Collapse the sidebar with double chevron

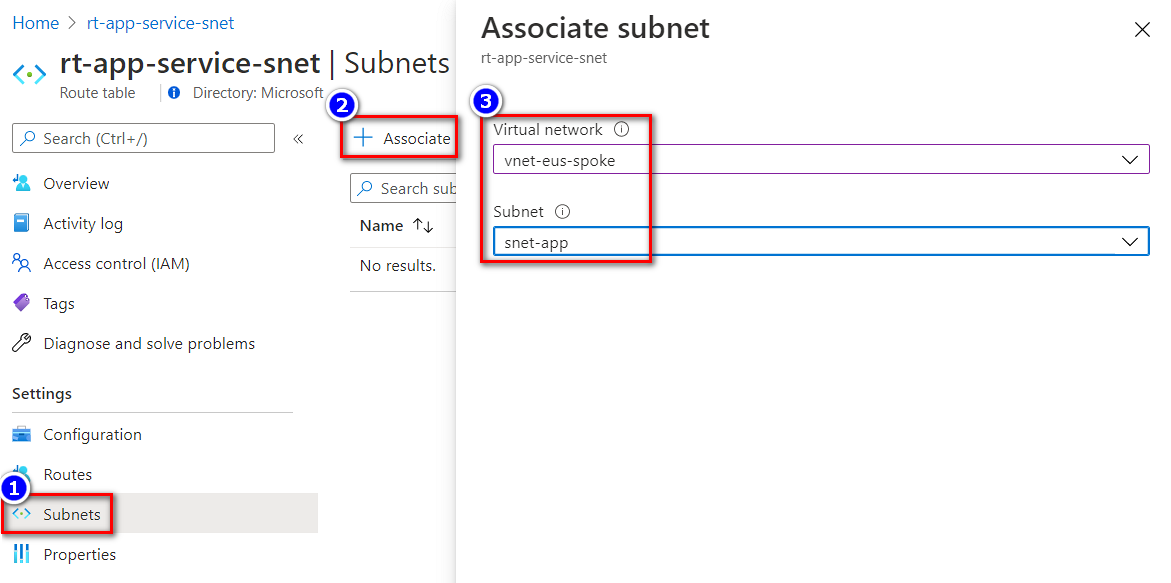[x=298, y=139]
